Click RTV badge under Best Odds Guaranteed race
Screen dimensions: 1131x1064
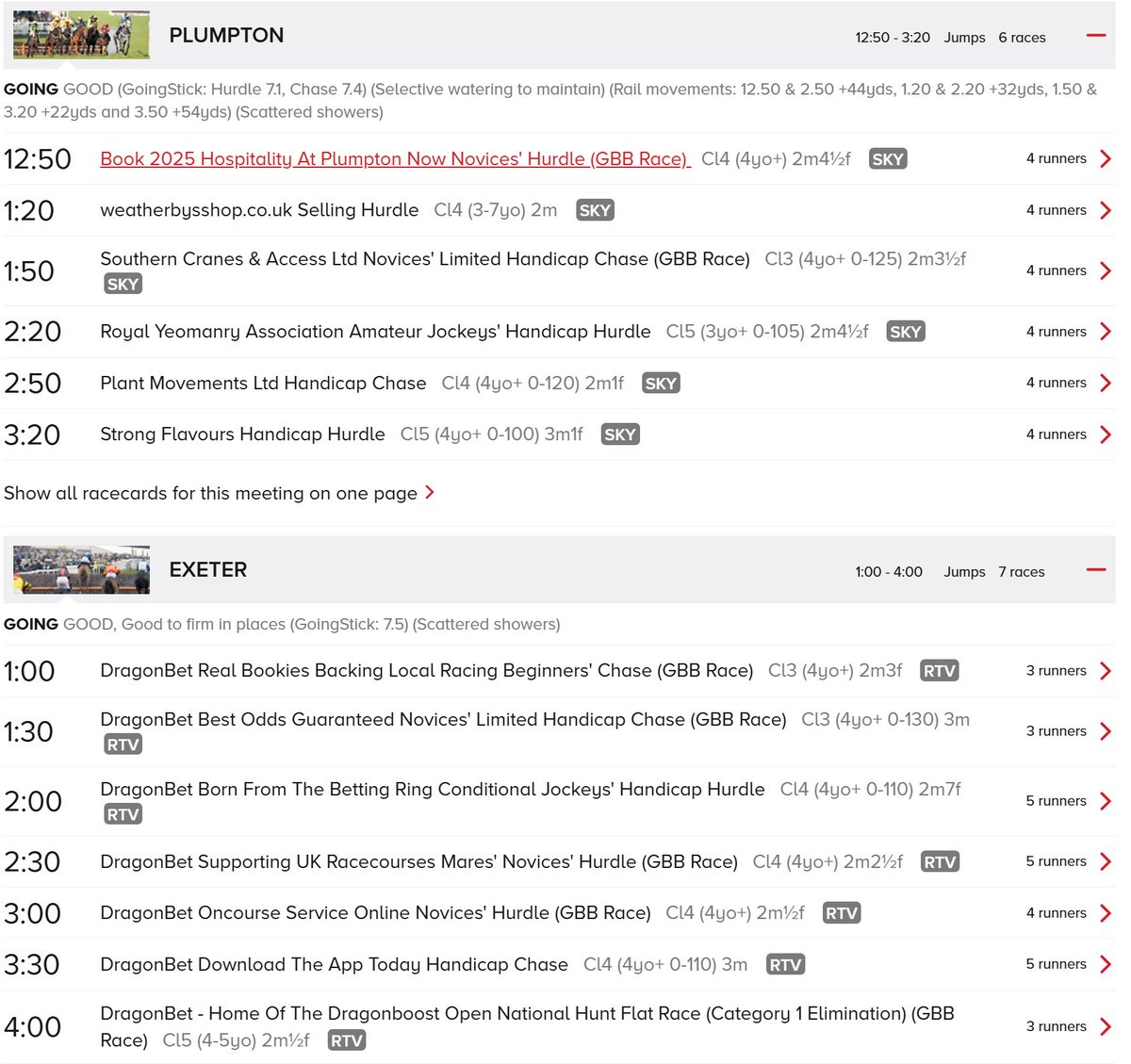click(123, 745)
